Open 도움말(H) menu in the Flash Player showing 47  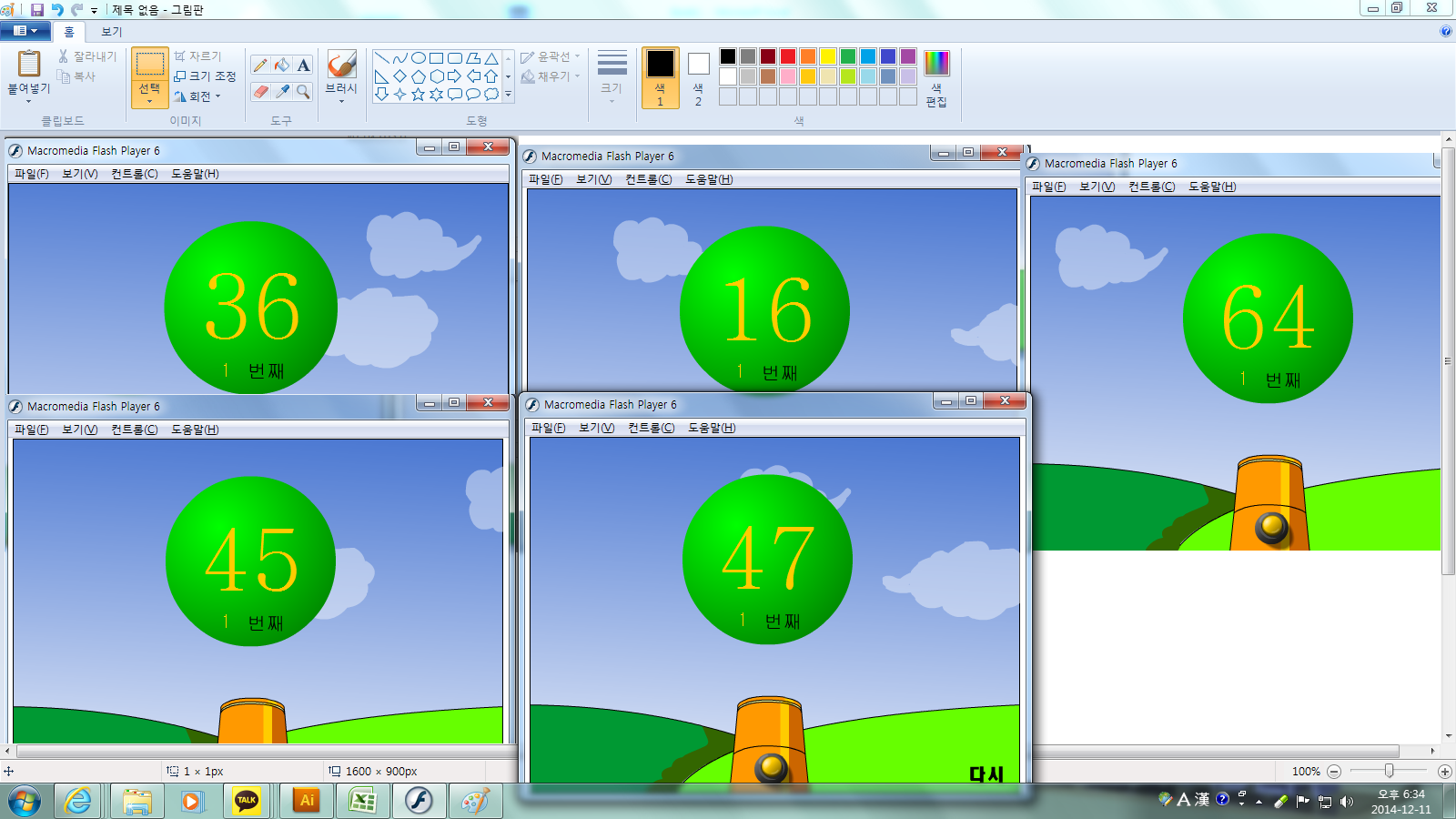[712, 428]
